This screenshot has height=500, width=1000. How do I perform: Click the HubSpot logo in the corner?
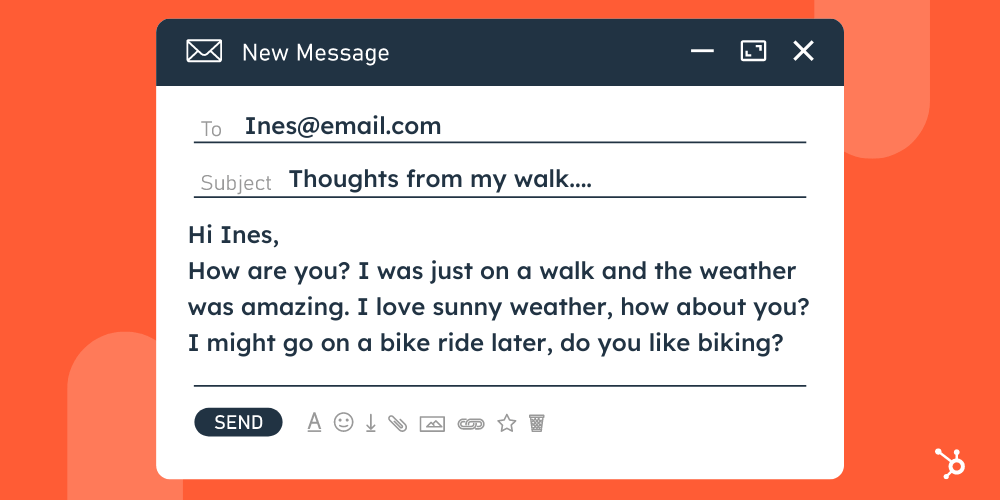click(x=949, y=464)
